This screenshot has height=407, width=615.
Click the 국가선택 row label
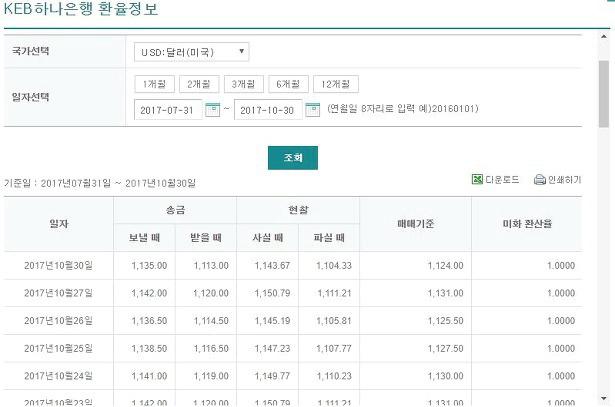pos(31,51)
